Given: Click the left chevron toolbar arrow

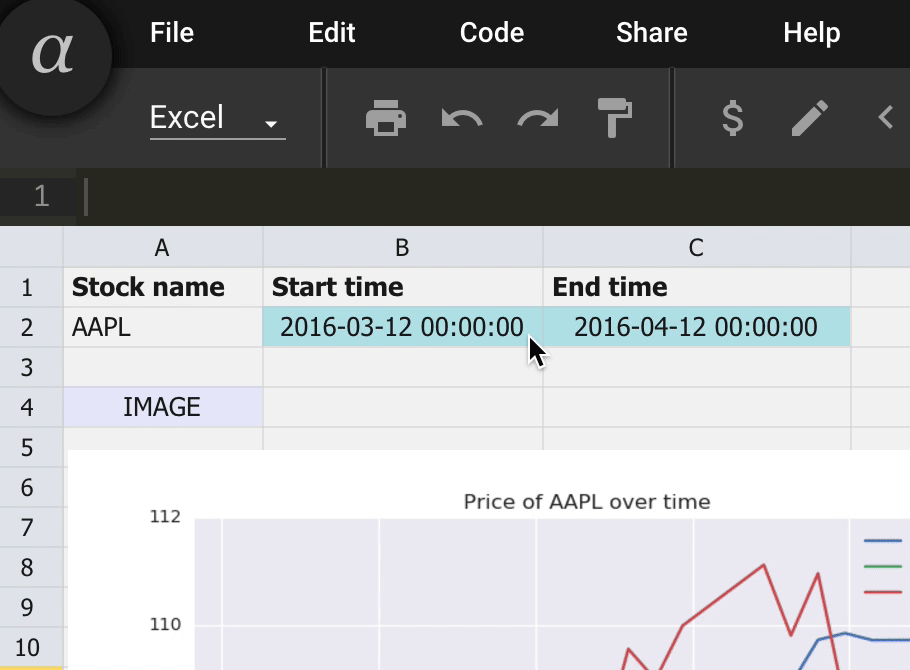Looking at the screenshot, I should click(x=885, y=118).
